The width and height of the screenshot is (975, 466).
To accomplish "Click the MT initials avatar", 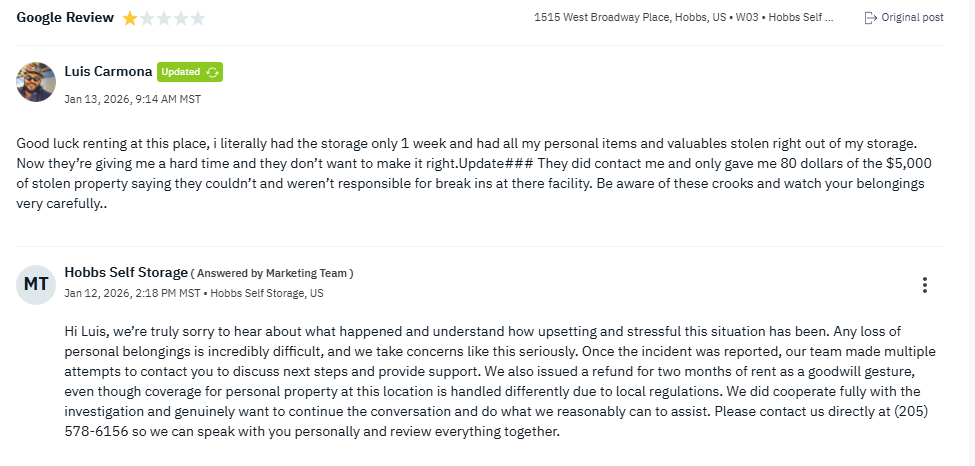I will coord(36,284).
